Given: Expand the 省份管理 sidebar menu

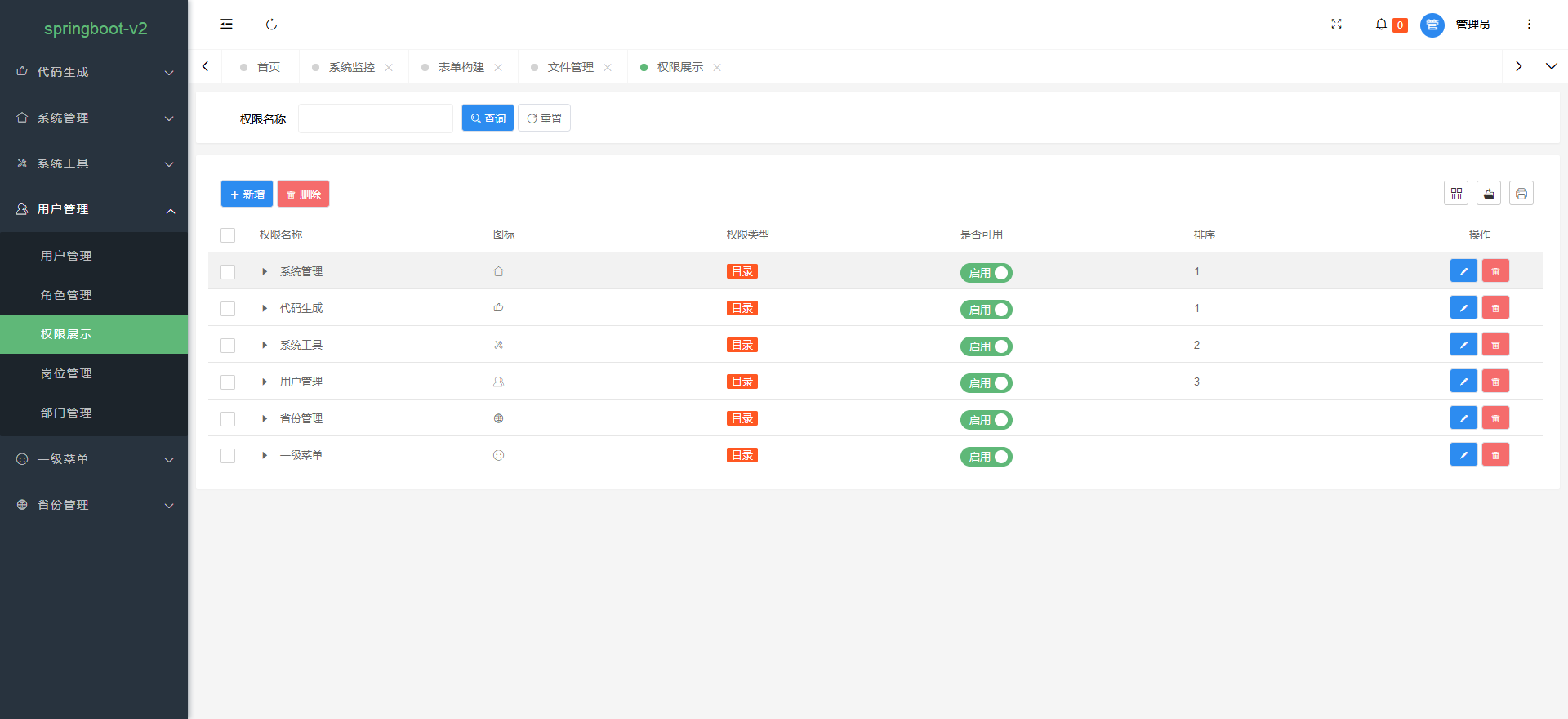Looking at the screenshot, I should click(94, 505).
